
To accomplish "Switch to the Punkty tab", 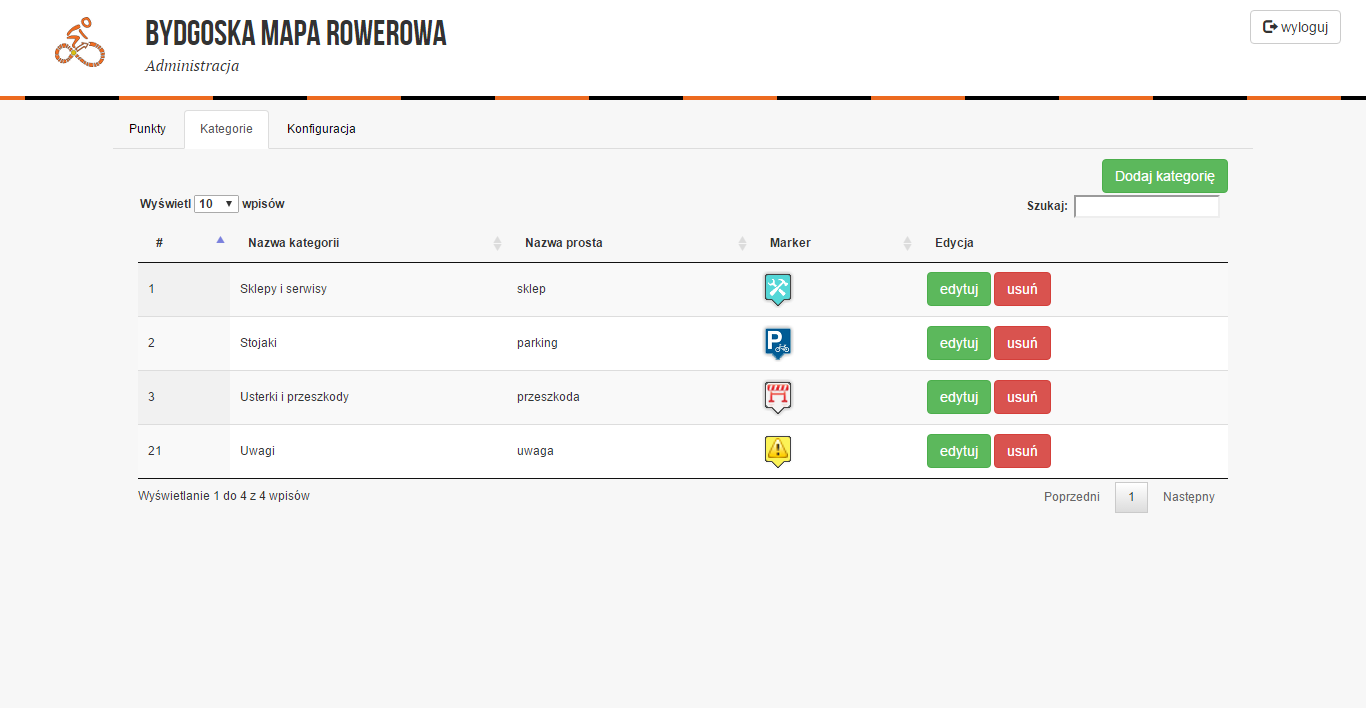I will tap(147, 129).
